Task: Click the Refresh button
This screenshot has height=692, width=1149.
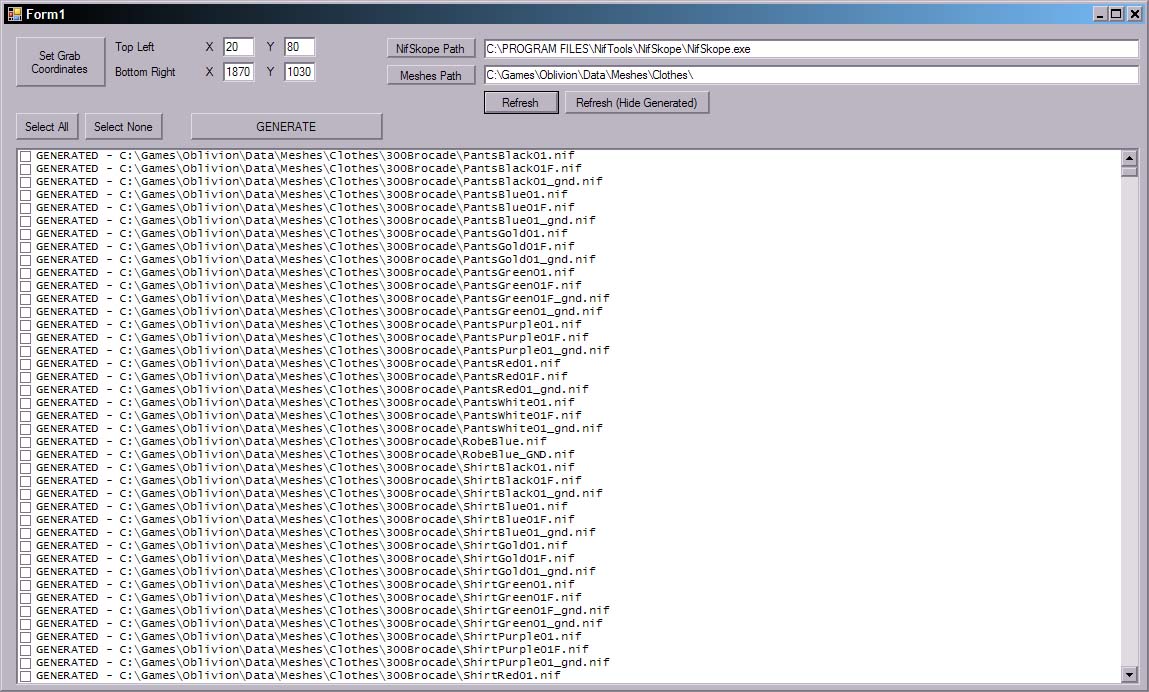Action: [520, 103]
